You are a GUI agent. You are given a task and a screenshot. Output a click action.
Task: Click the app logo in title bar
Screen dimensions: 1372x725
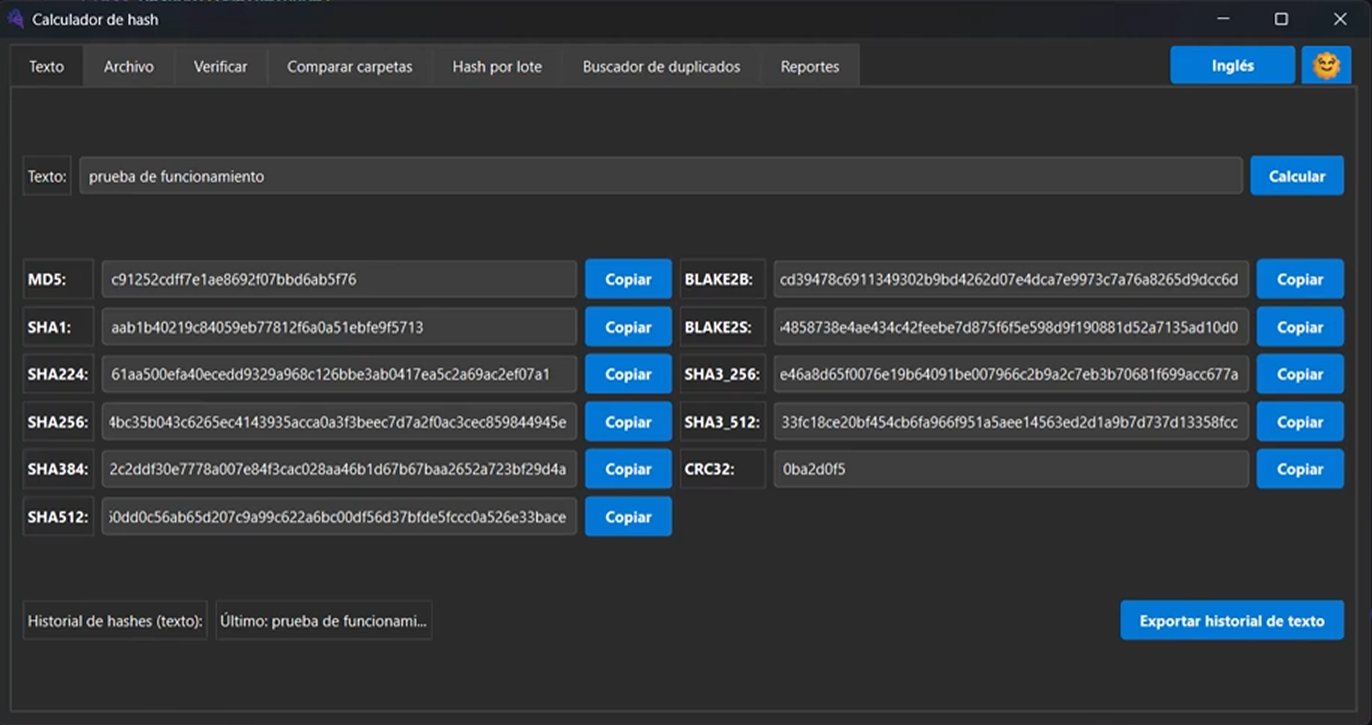(x=15, y=19)
